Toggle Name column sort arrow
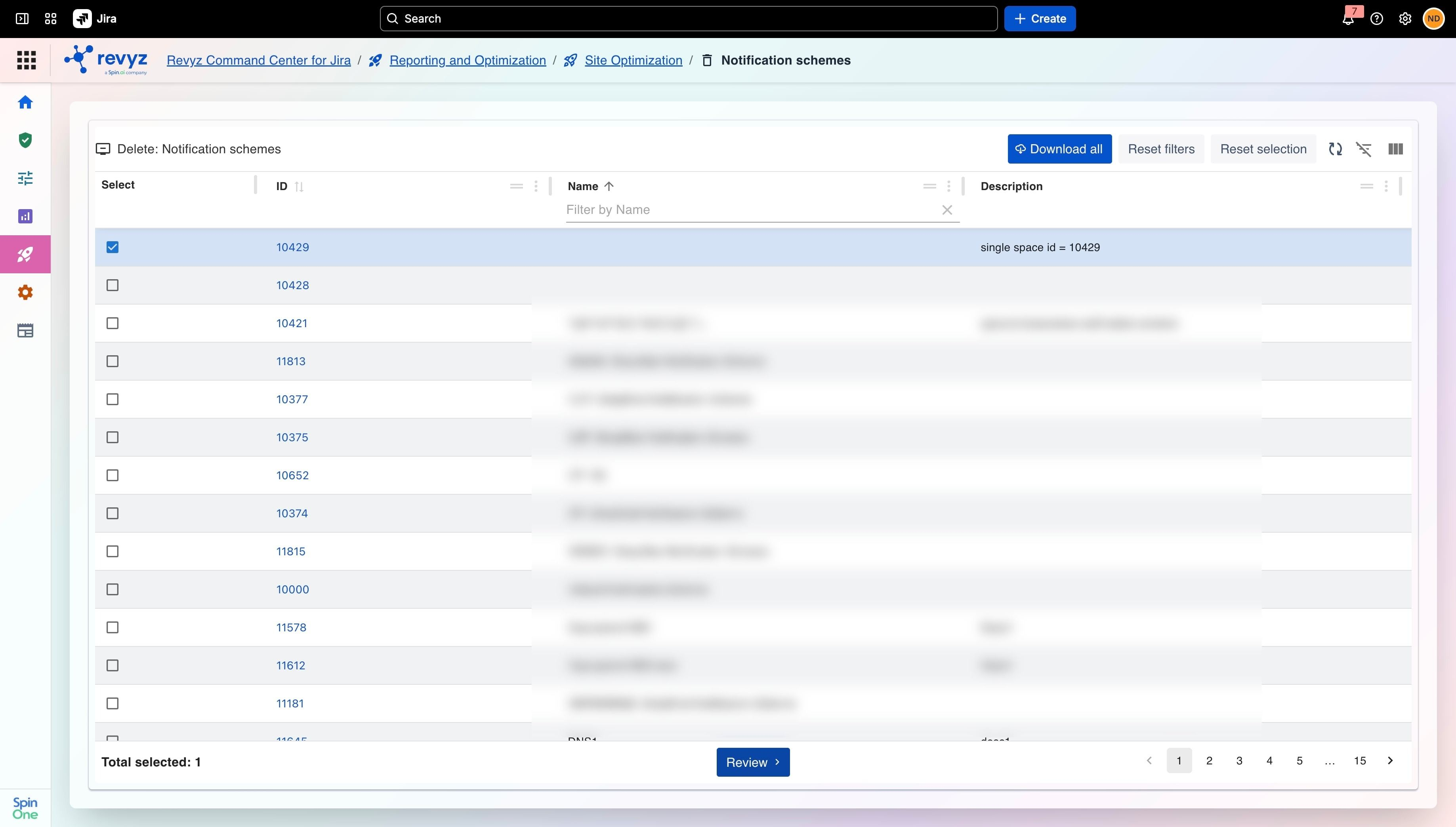 coord(609,186)
